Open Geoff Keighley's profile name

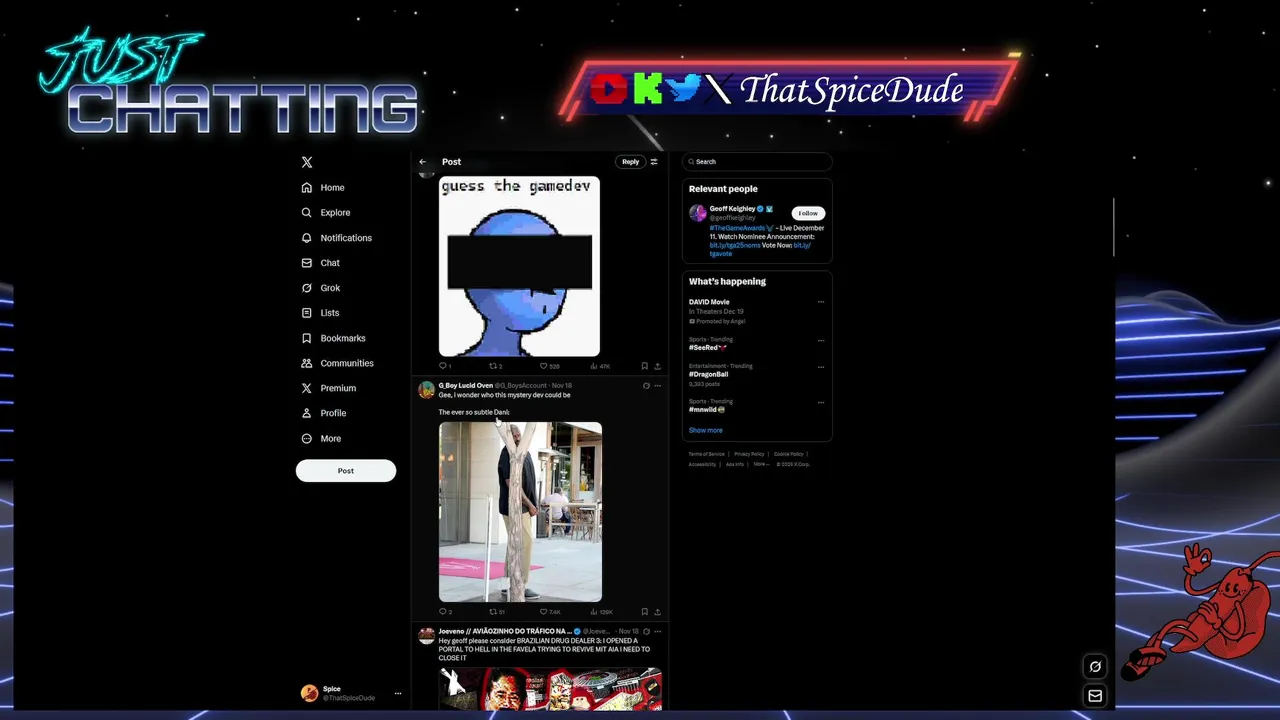pos(732,209)
